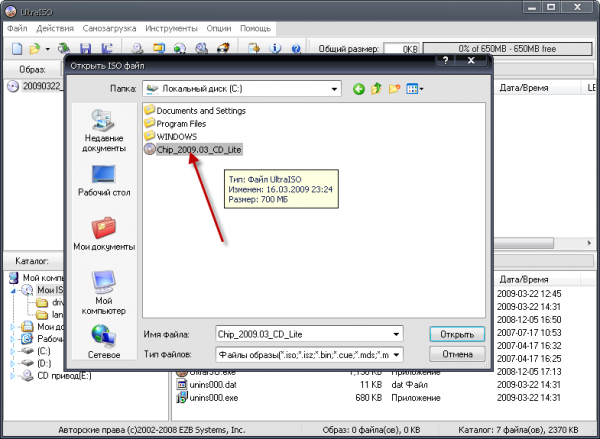Viewport: 600px width, 439px height.
Task: Select the Program Files folder
Action: 184,123
